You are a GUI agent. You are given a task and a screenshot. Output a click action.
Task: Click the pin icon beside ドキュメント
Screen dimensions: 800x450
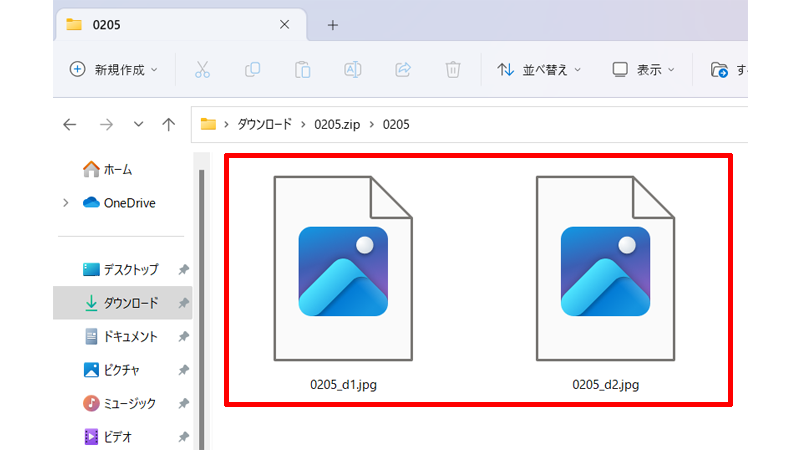tap(183, 337)
